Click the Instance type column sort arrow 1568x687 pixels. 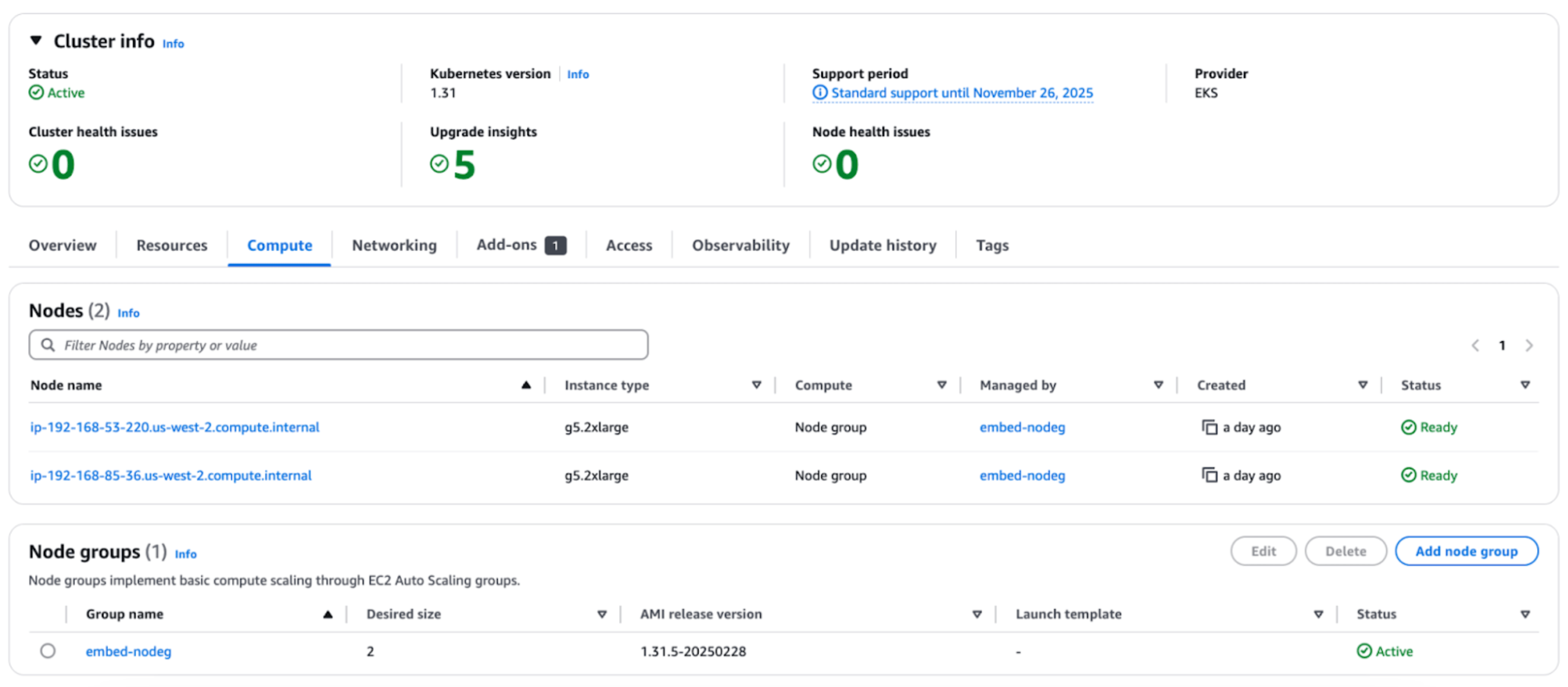pyautogui.click(x=756, y=385)
